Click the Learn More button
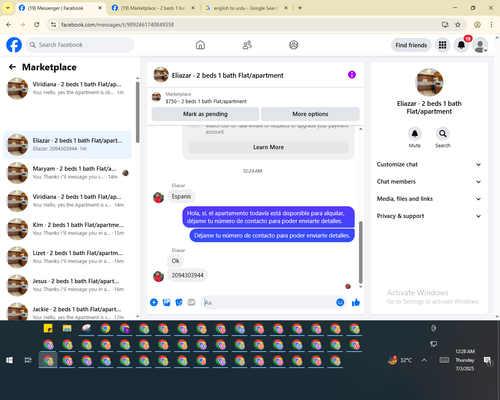Image resolution: width=500 pixels, height=400 pixels. pos(268,147)
